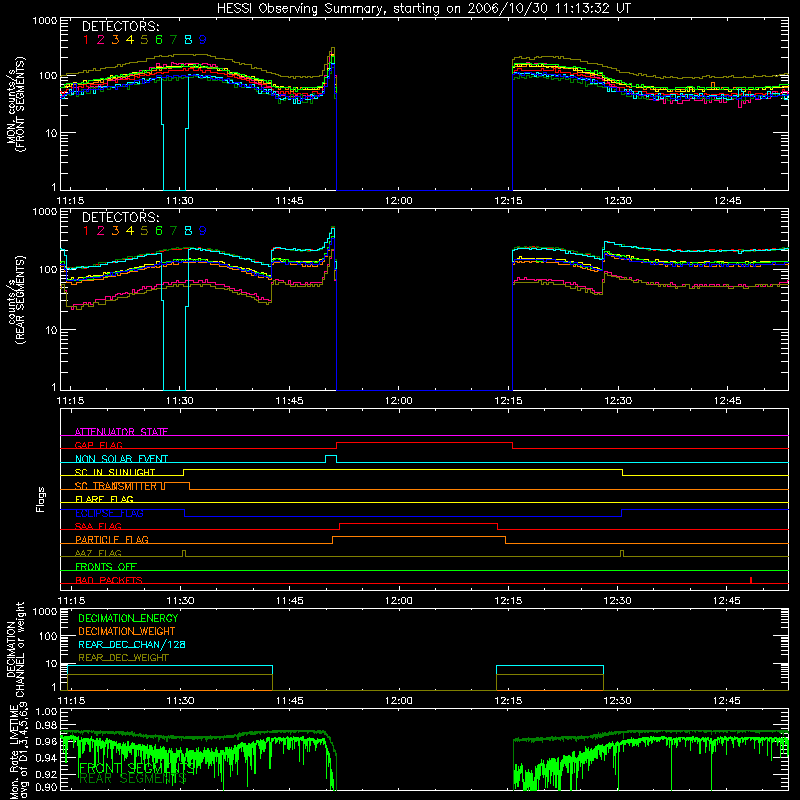The image size is (800, 800).
Task: Click the ATTENUATOR_STATE flag label
Action: [121, 432]
